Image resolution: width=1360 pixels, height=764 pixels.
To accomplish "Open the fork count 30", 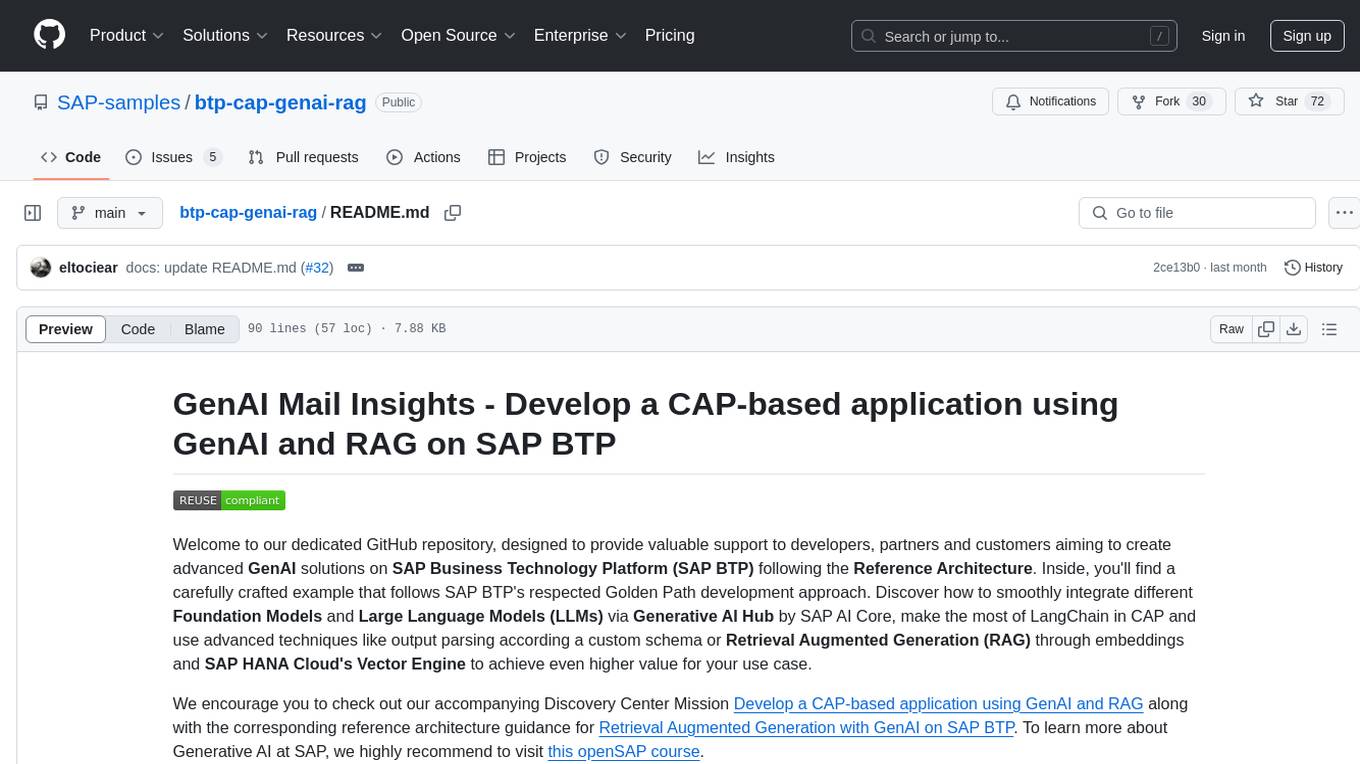I will [x=1200, y=102].
